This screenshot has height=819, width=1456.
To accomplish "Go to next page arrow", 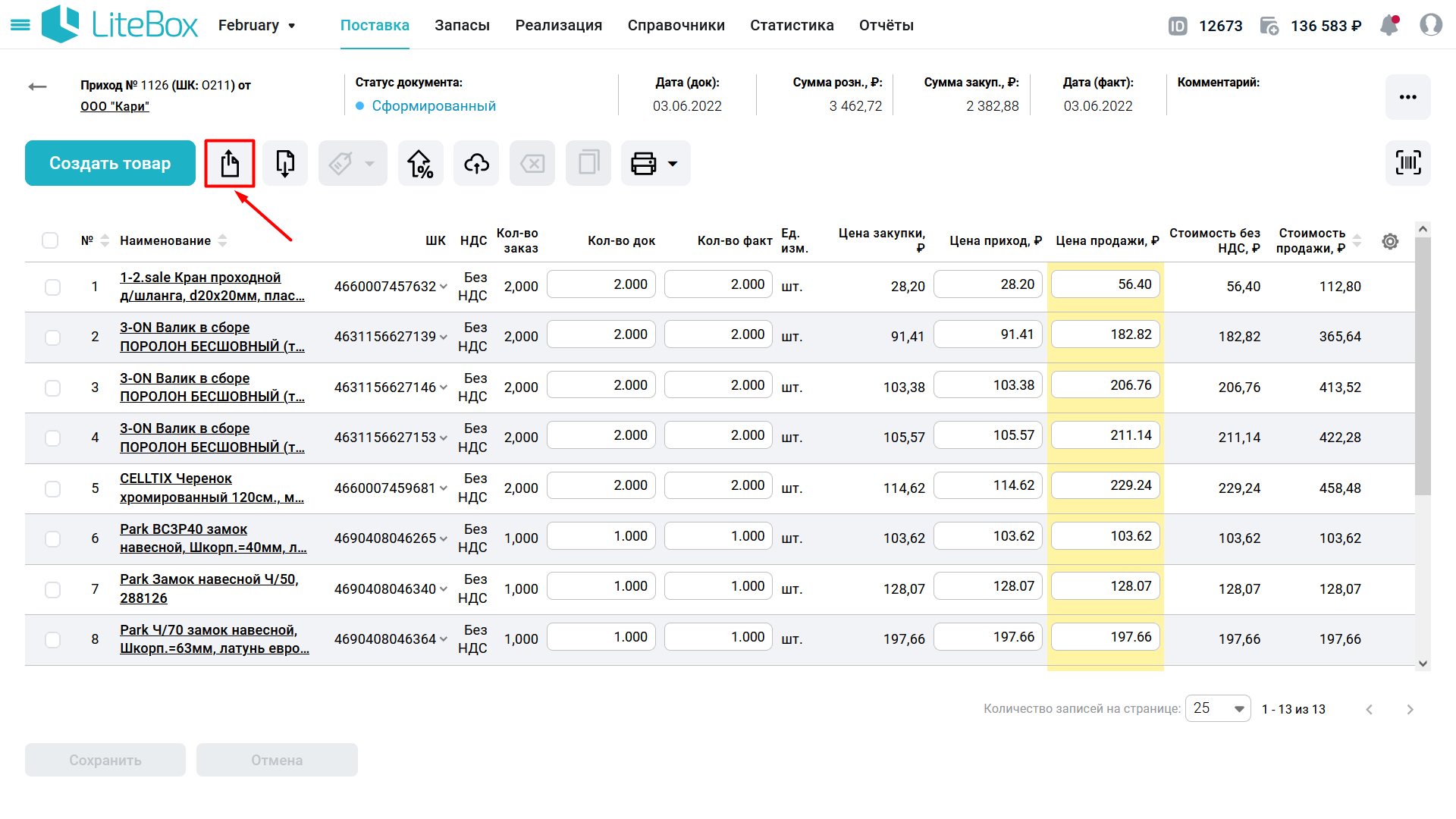I will [1410, 709].
